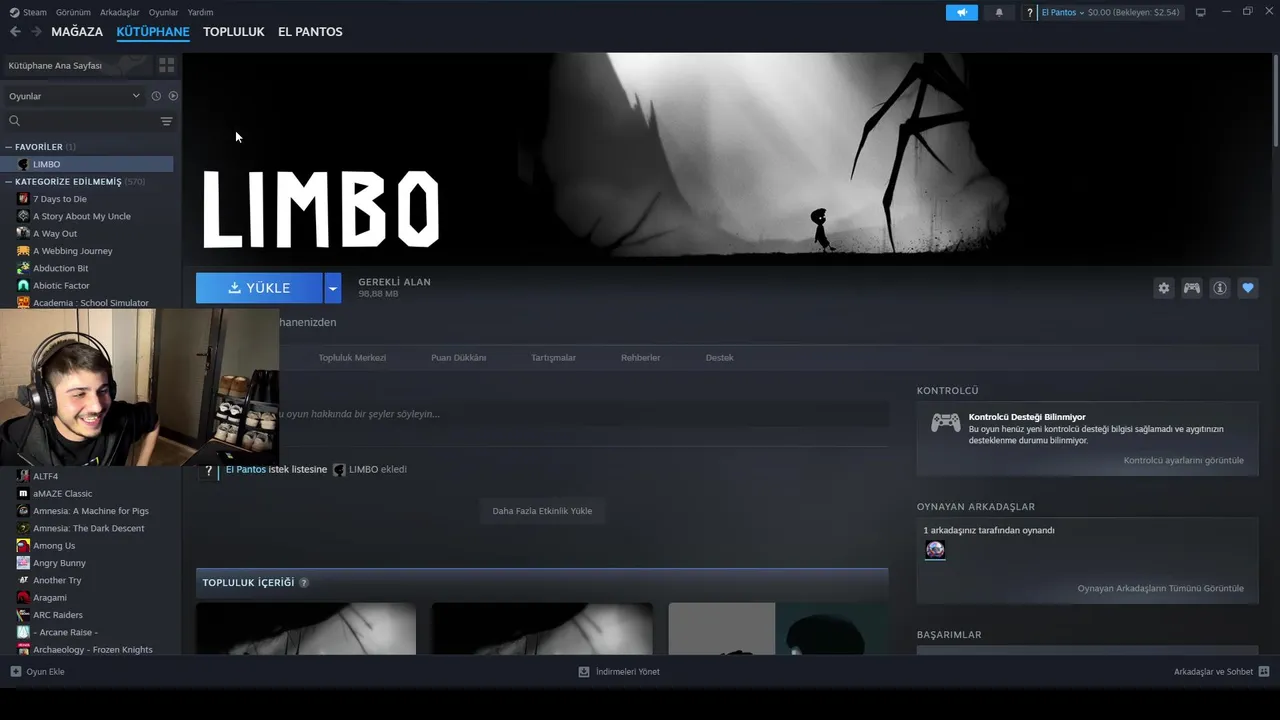Viewport: 1280px width, 720px height.
Task: Open the Rehberler link
Action: click(641, 358)
